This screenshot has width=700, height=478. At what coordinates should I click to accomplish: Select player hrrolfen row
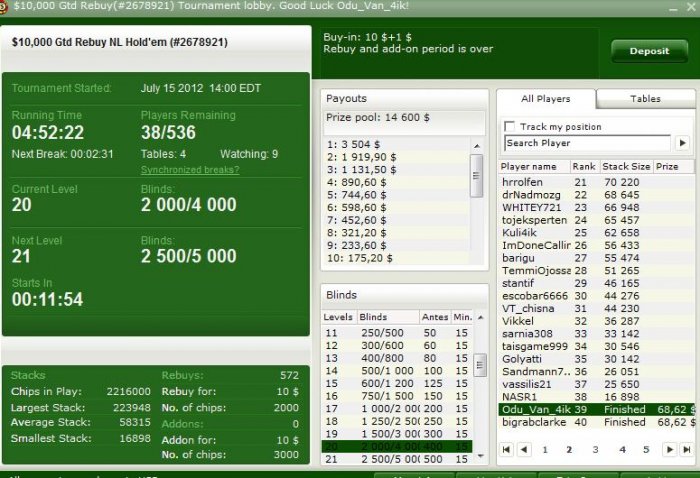pos(596,182)
